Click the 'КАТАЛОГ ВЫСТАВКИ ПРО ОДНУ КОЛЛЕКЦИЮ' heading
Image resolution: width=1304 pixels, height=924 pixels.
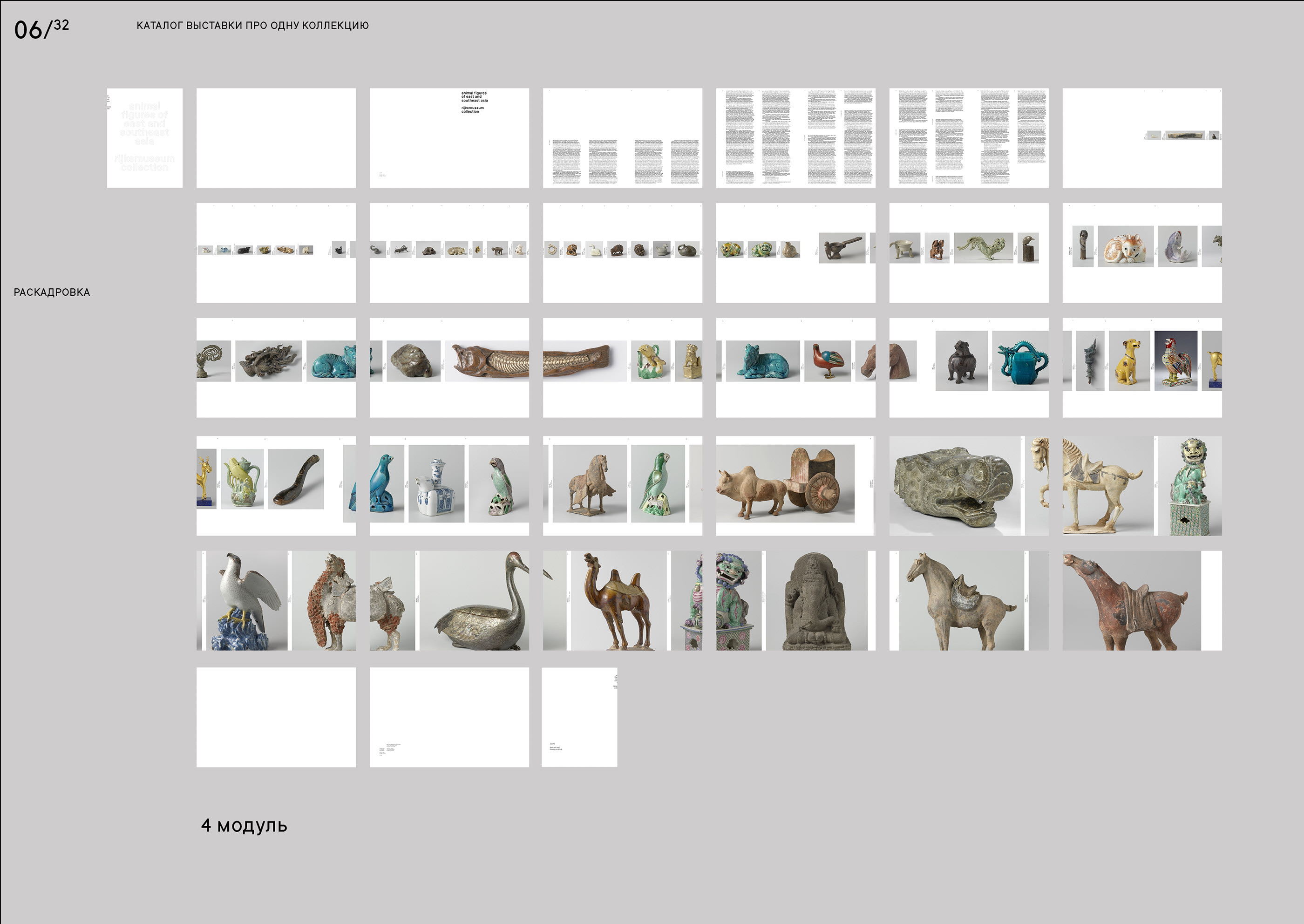[x=252, y=26]
